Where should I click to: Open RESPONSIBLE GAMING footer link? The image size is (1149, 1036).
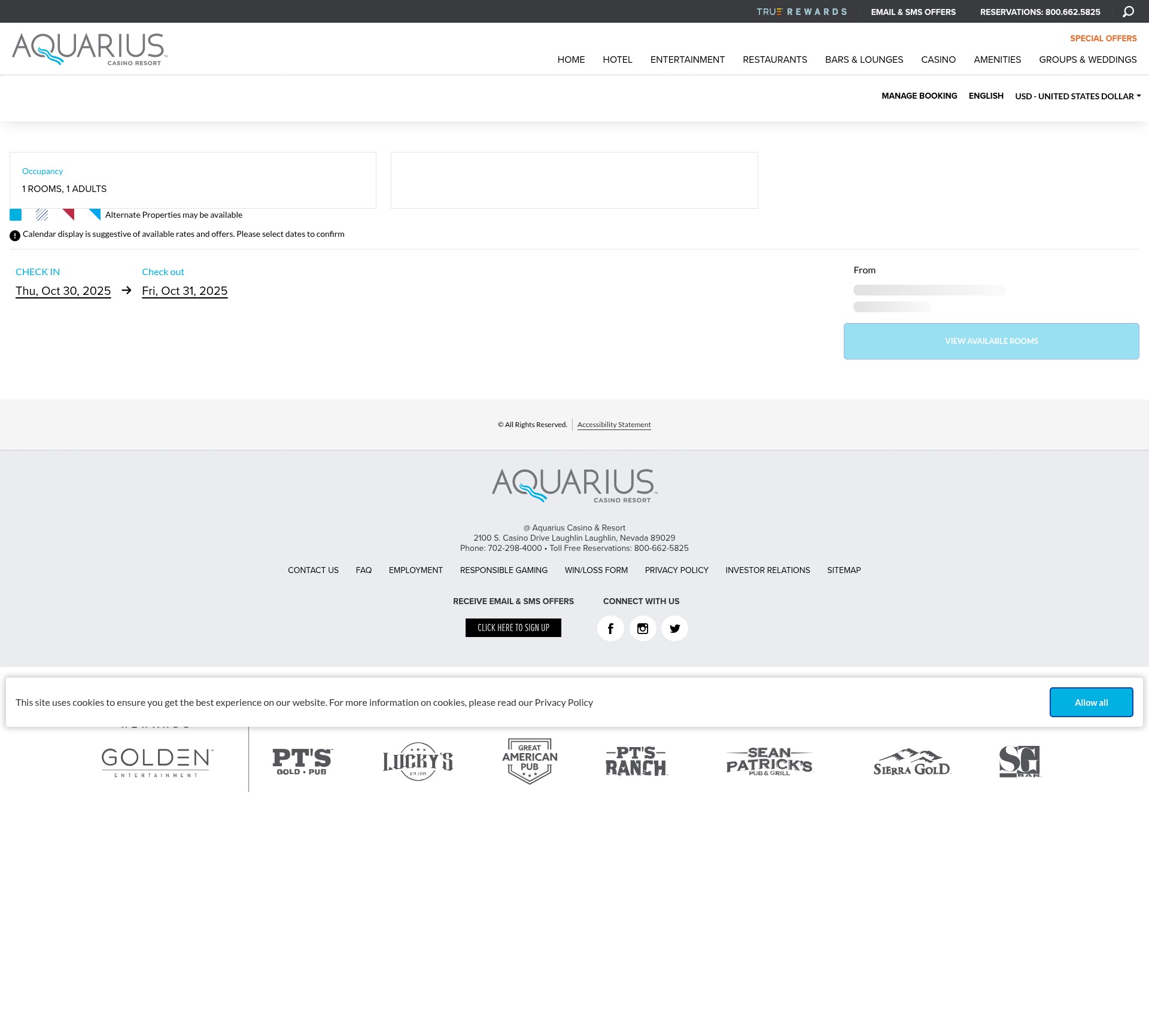504,570
